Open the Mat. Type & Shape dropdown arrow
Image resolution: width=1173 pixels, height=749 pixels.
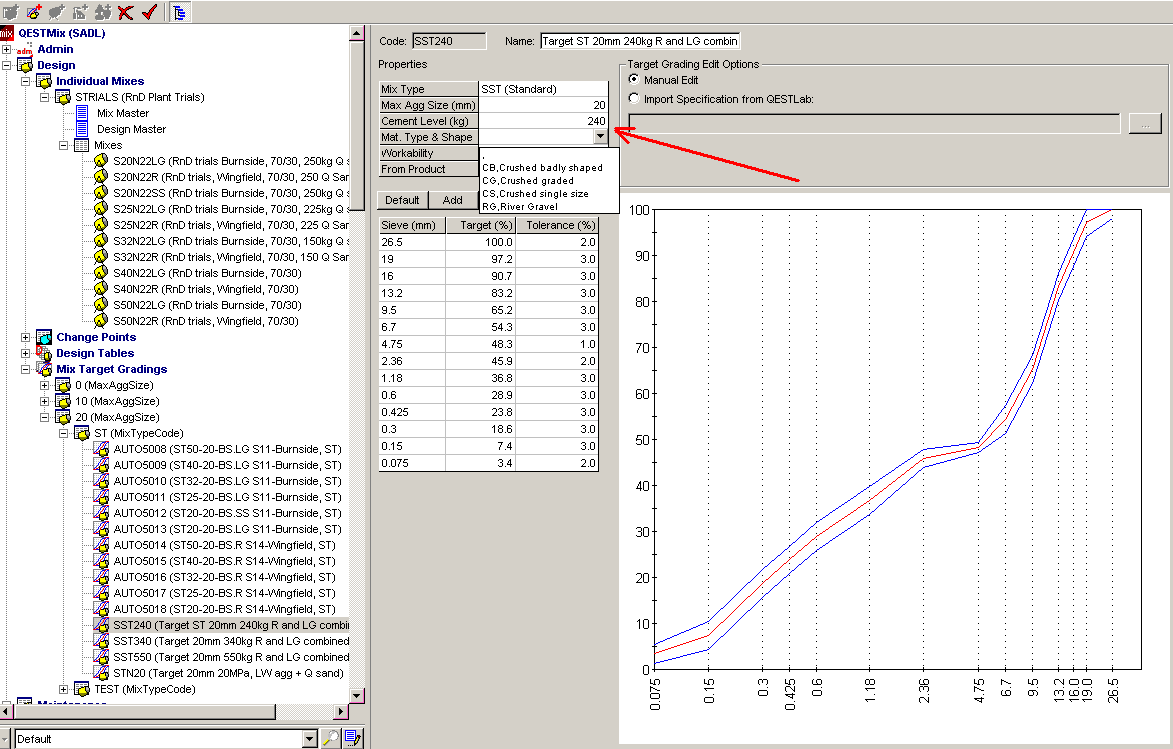point(599,136)
